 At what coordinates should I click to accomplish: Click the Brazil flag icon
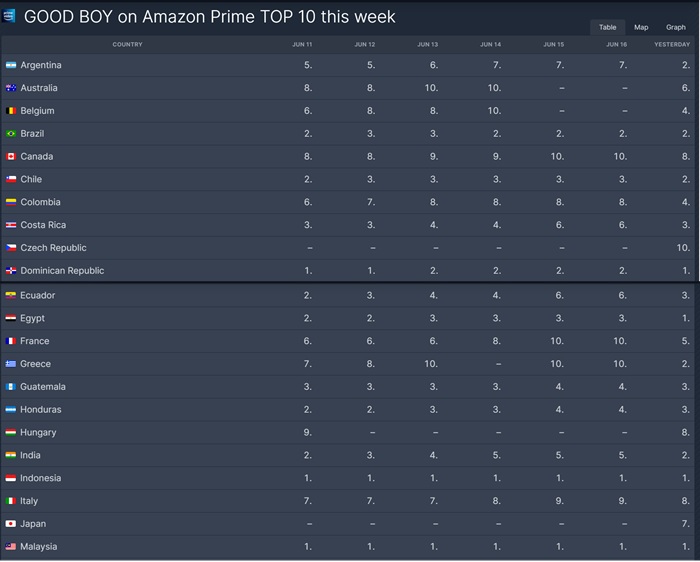11,133
